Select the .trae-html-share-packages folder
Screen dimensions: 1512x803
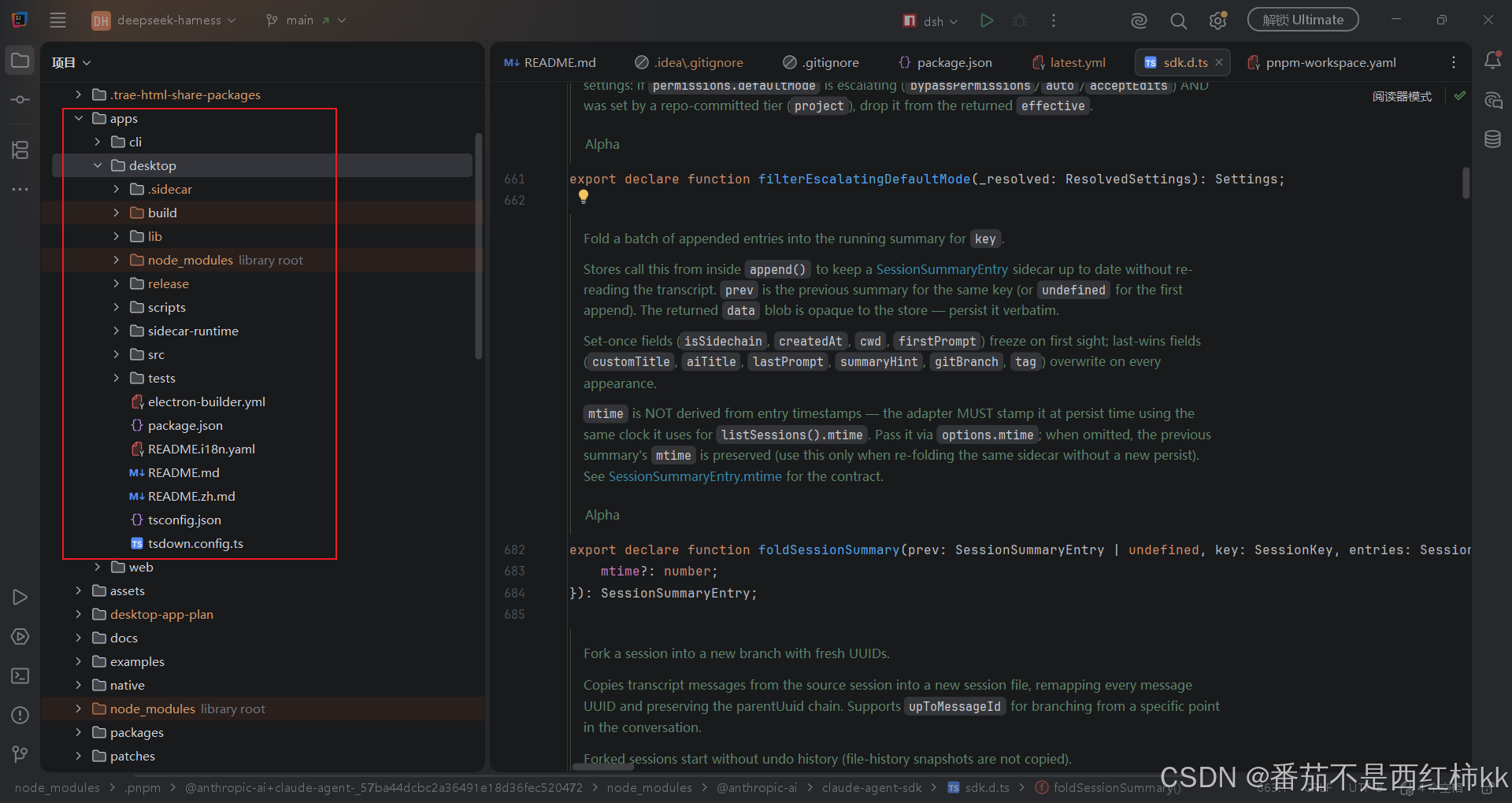pyautogui.click(x=185, y=94)
